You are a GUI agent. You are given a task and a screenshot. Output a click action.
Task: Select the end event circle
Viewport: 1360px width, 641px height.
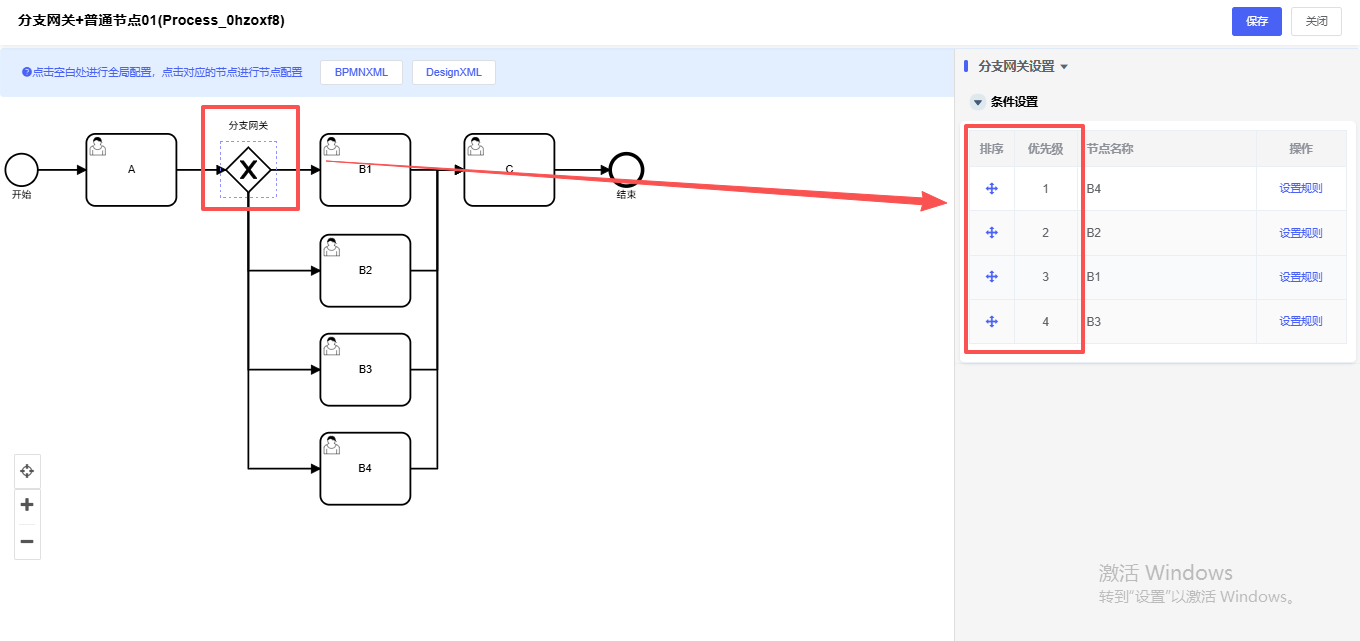point(627,170)
